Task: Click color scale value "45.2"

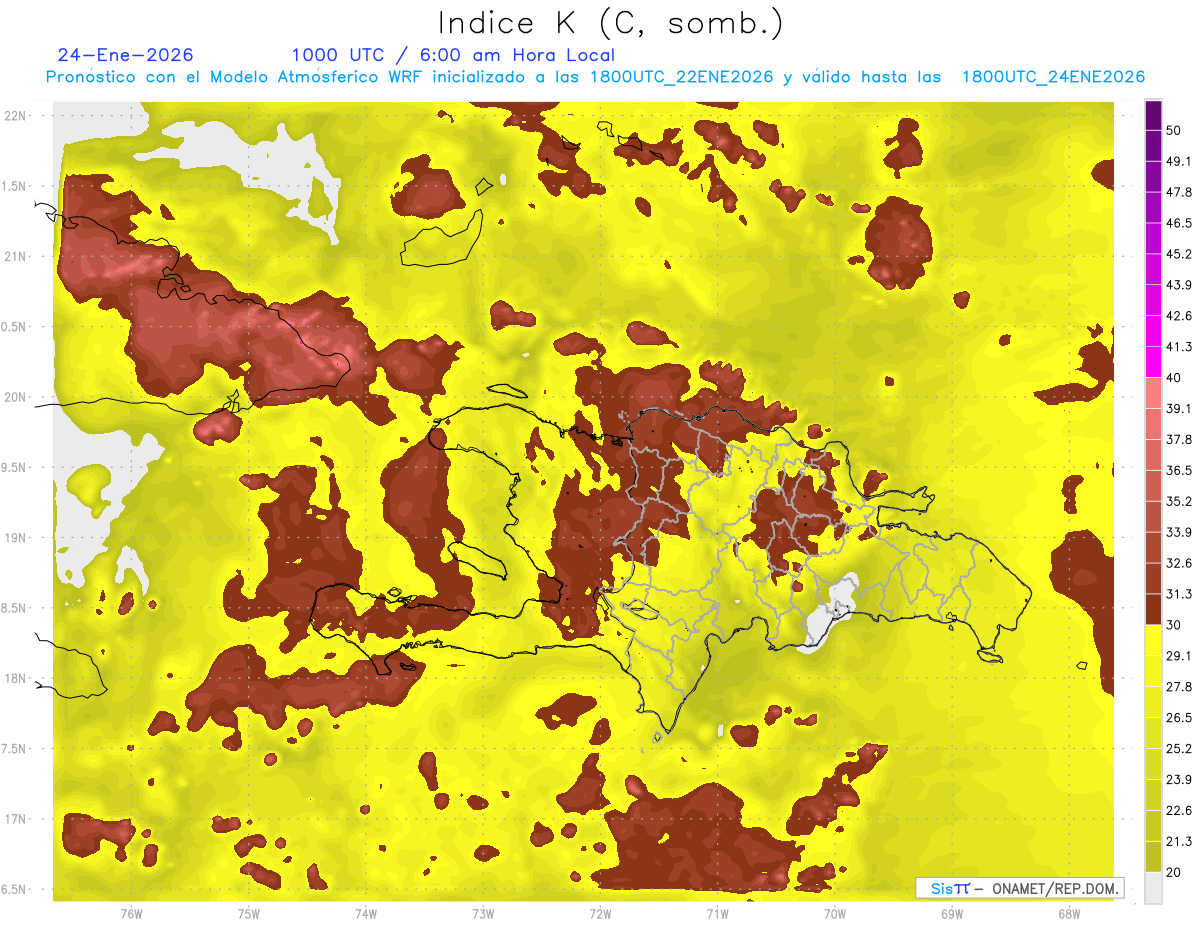Action: 1178,254
